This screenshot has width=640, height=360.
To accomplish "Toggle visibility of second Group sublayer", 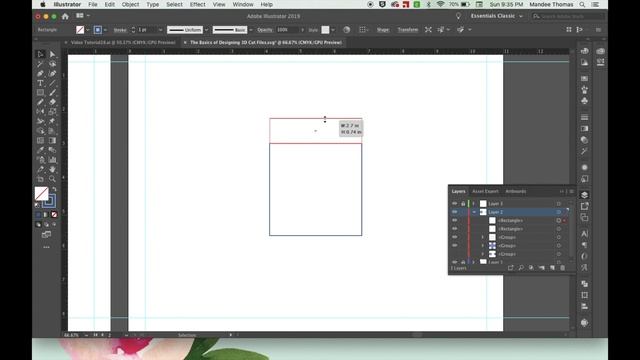I will point(454,246).
